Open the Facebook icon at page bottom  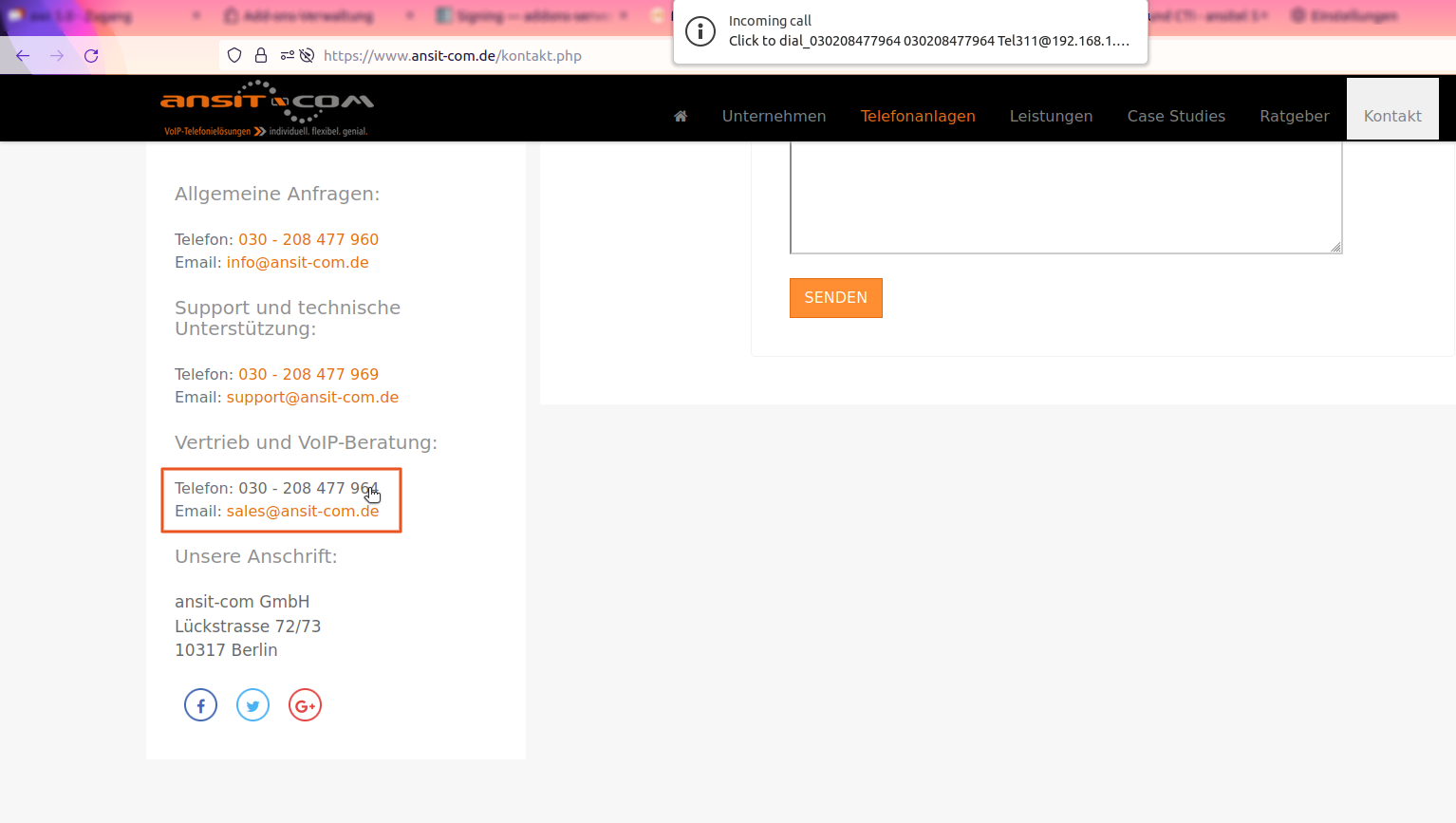(200, 704)
